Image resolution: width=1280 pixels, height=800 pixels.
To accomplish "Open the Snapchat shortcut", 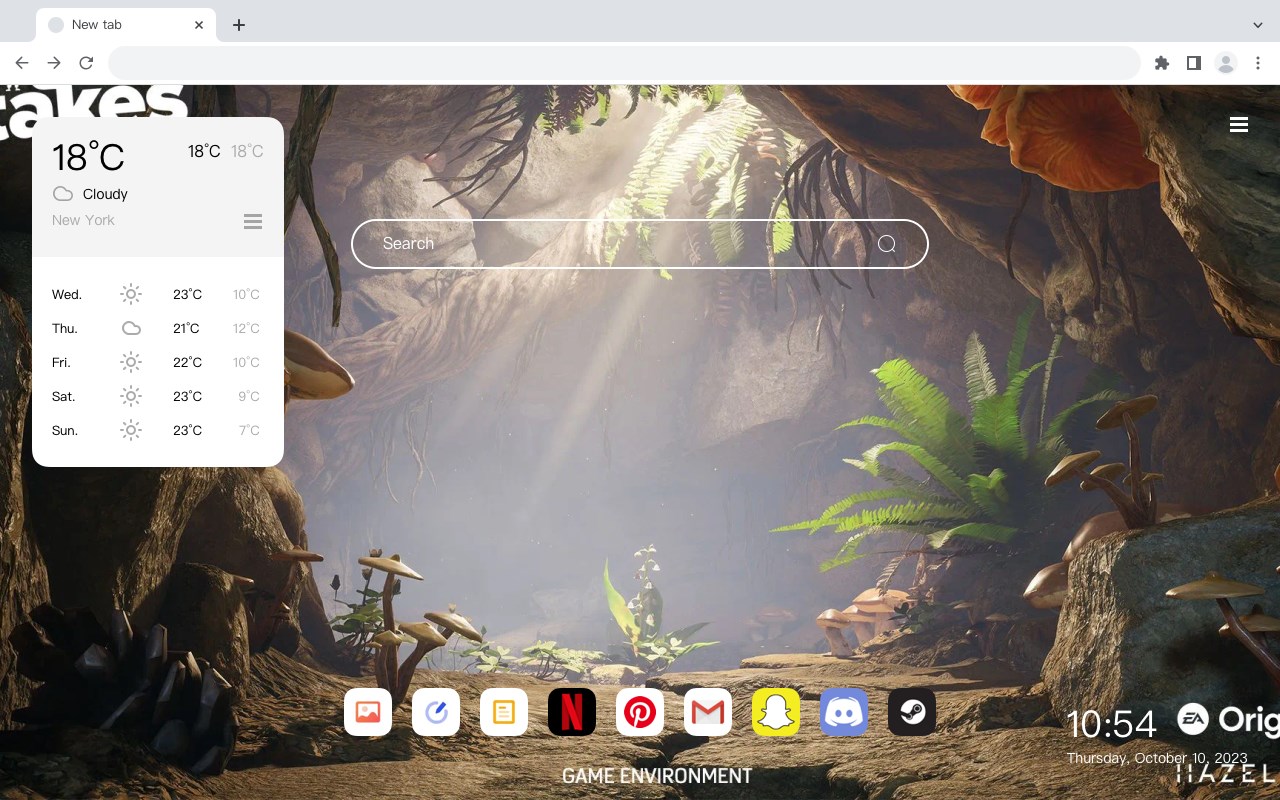I will click(776, 712).
